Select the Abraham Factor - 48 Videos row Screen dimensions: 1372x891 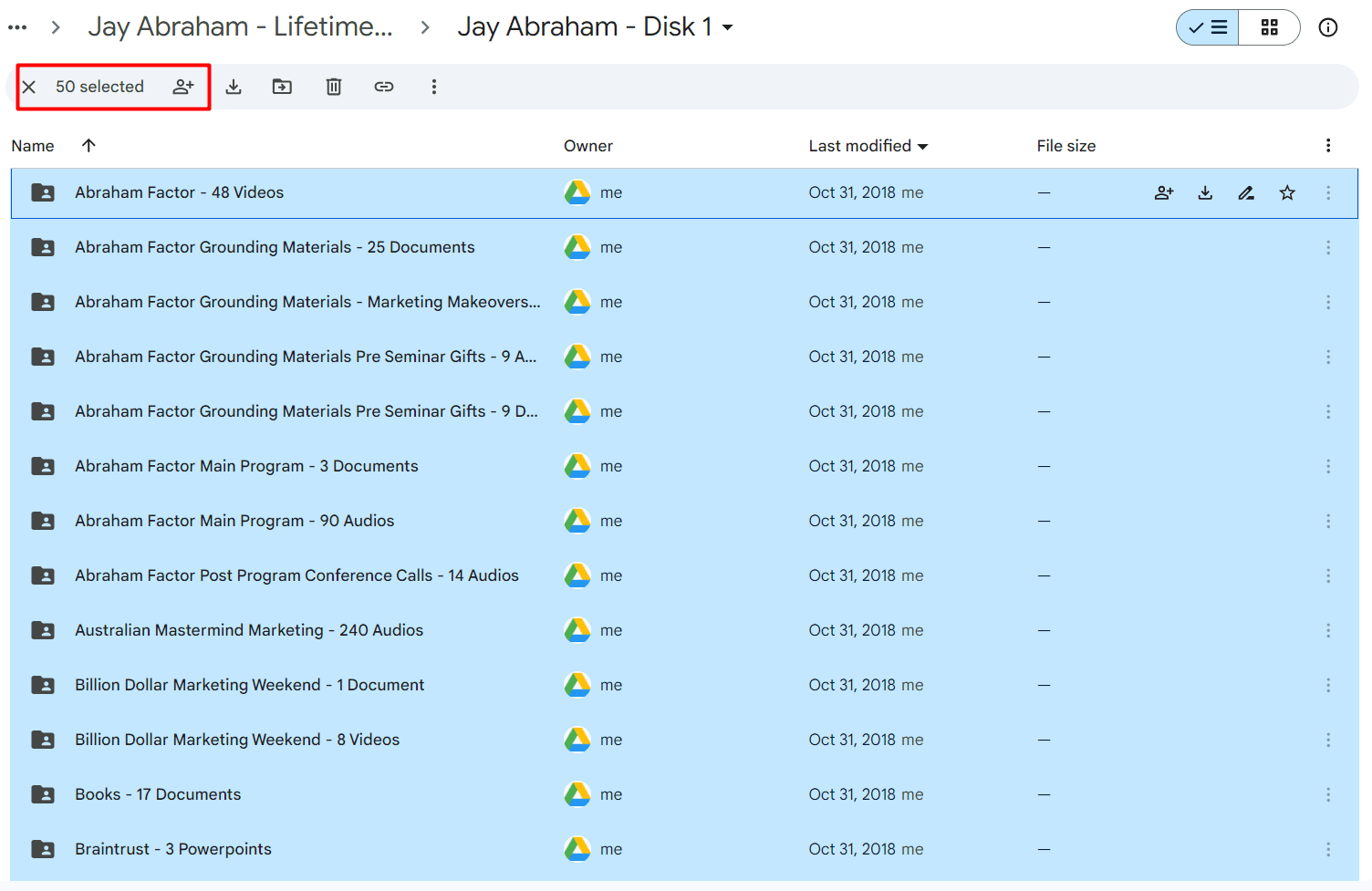pyautogui.click(x=684, y=192)
